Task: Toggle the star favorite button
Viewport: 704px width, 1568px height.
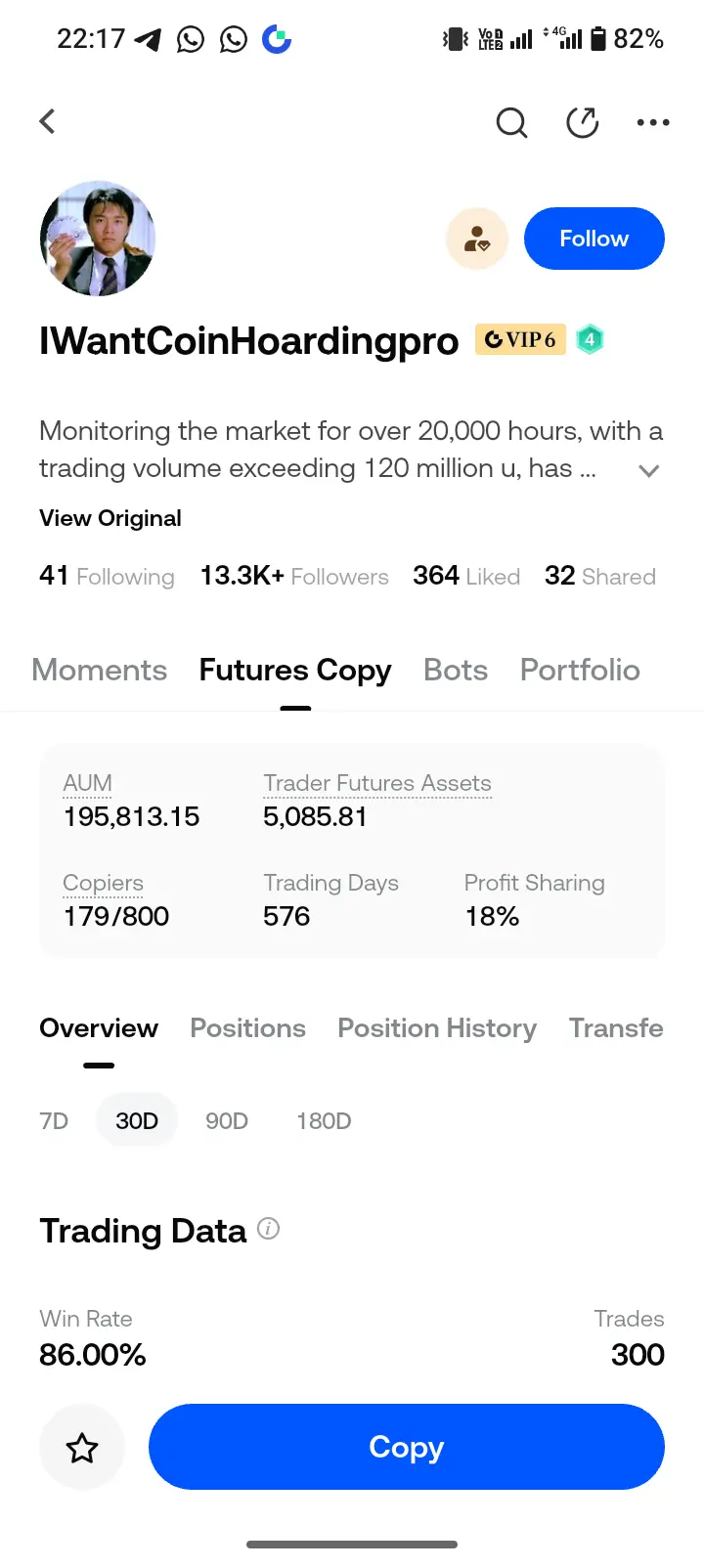Action: coord(82,1448)
